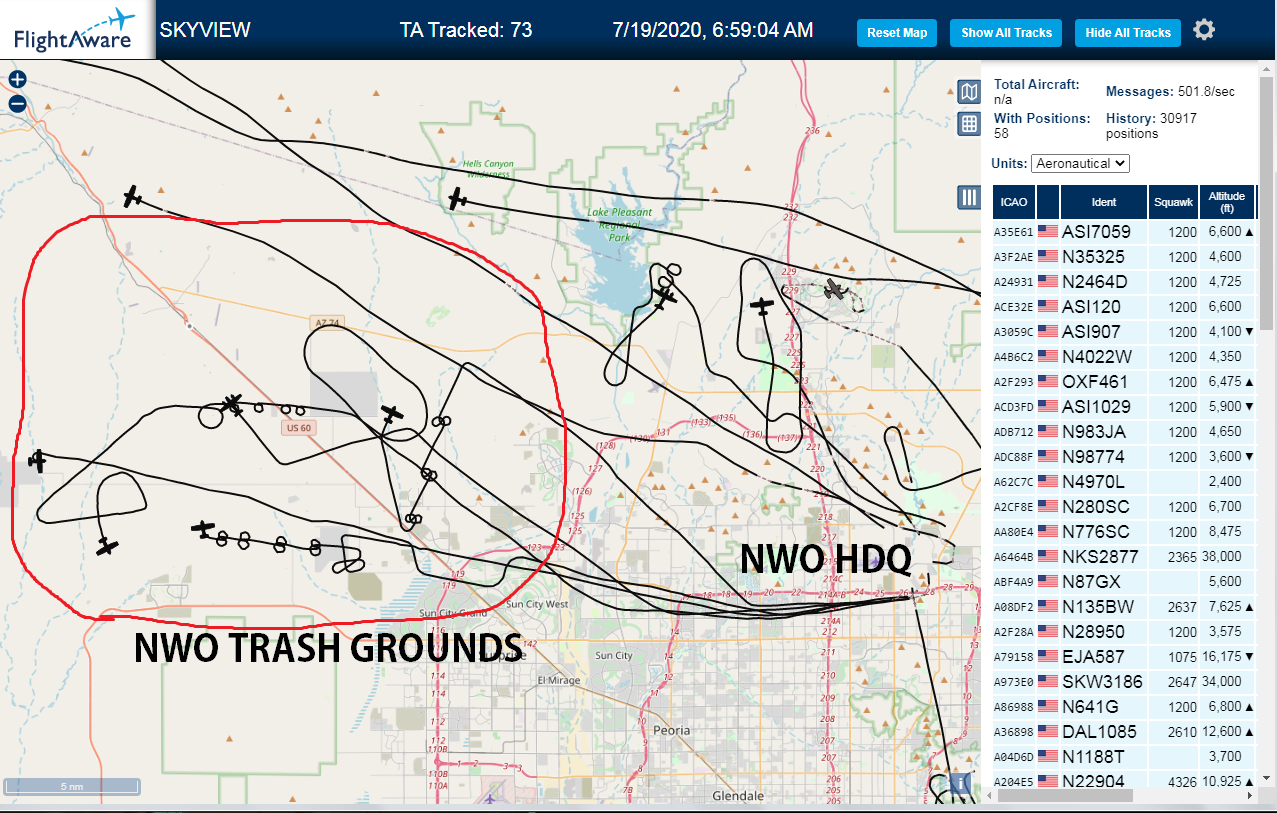Click altitude value 38,000
1277x813 pixels.
coord(1224,556)
